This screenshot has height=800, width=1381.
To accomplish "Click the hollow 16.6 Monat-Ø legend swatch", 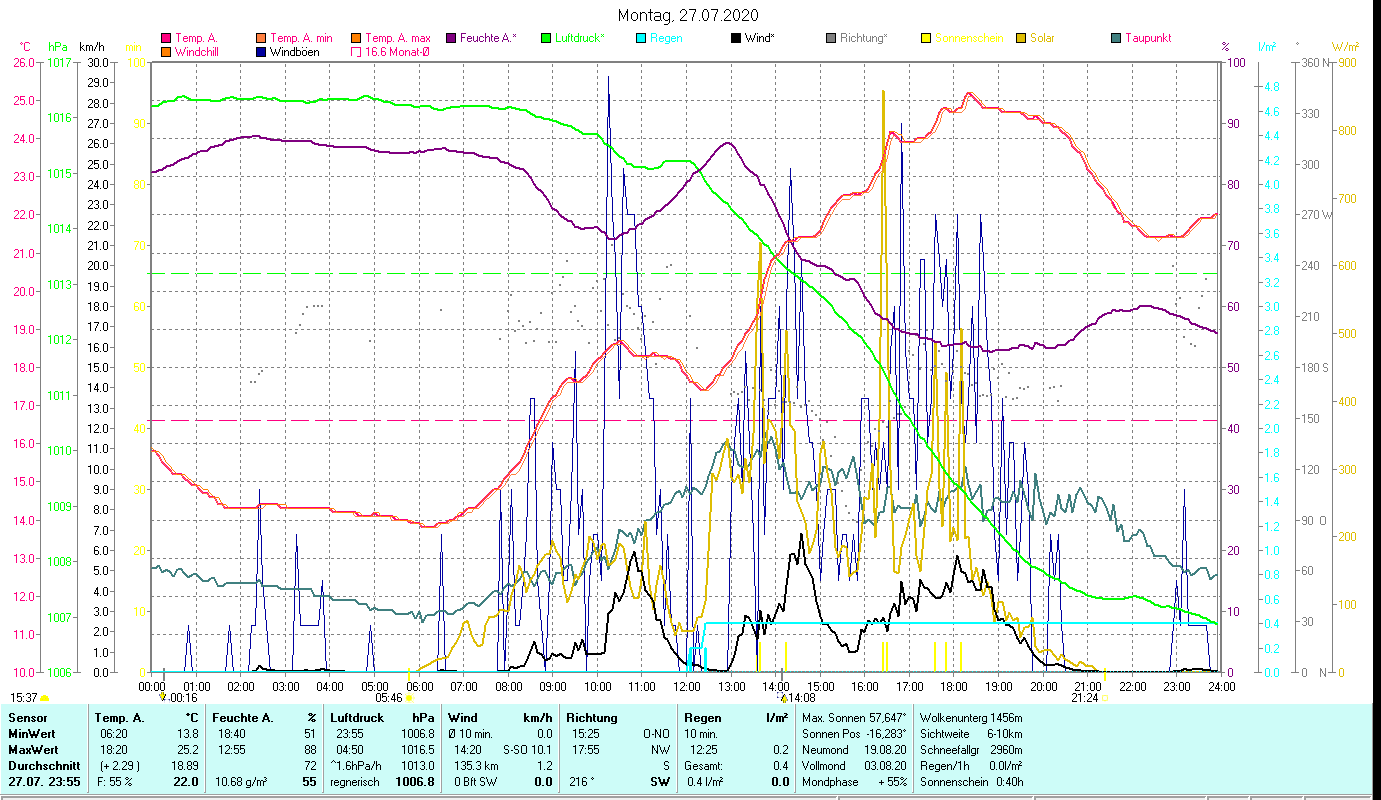I will pos(355,51).
